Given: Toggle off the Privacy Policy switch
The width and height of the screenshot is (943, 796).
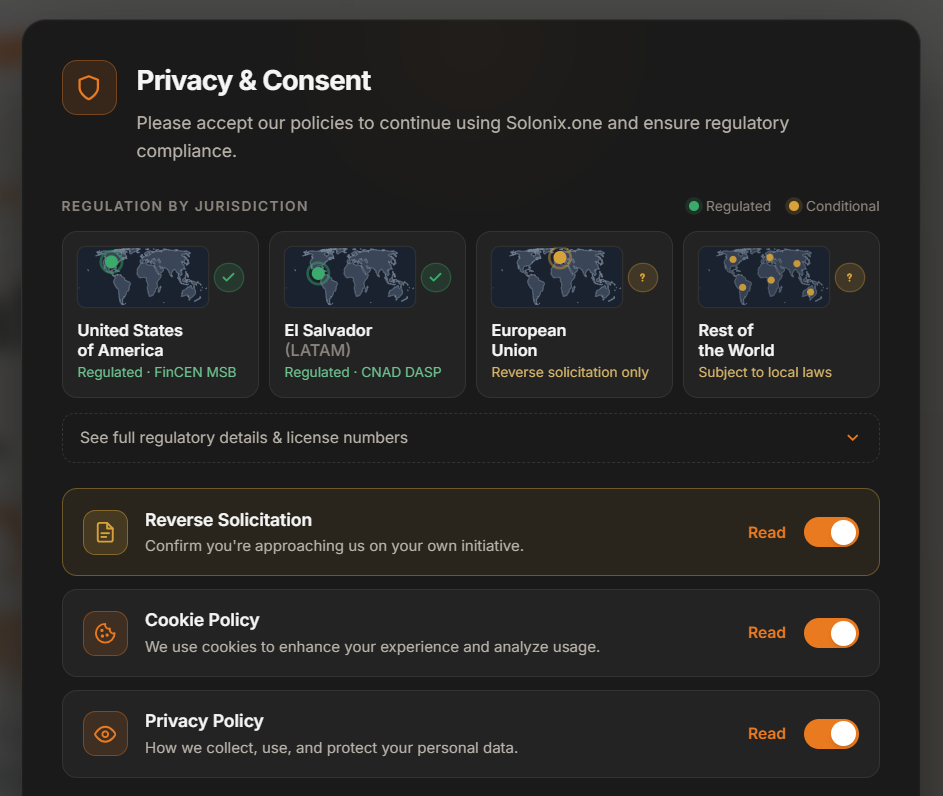Looking at the screenshot, I should click(x=831, y=734).
